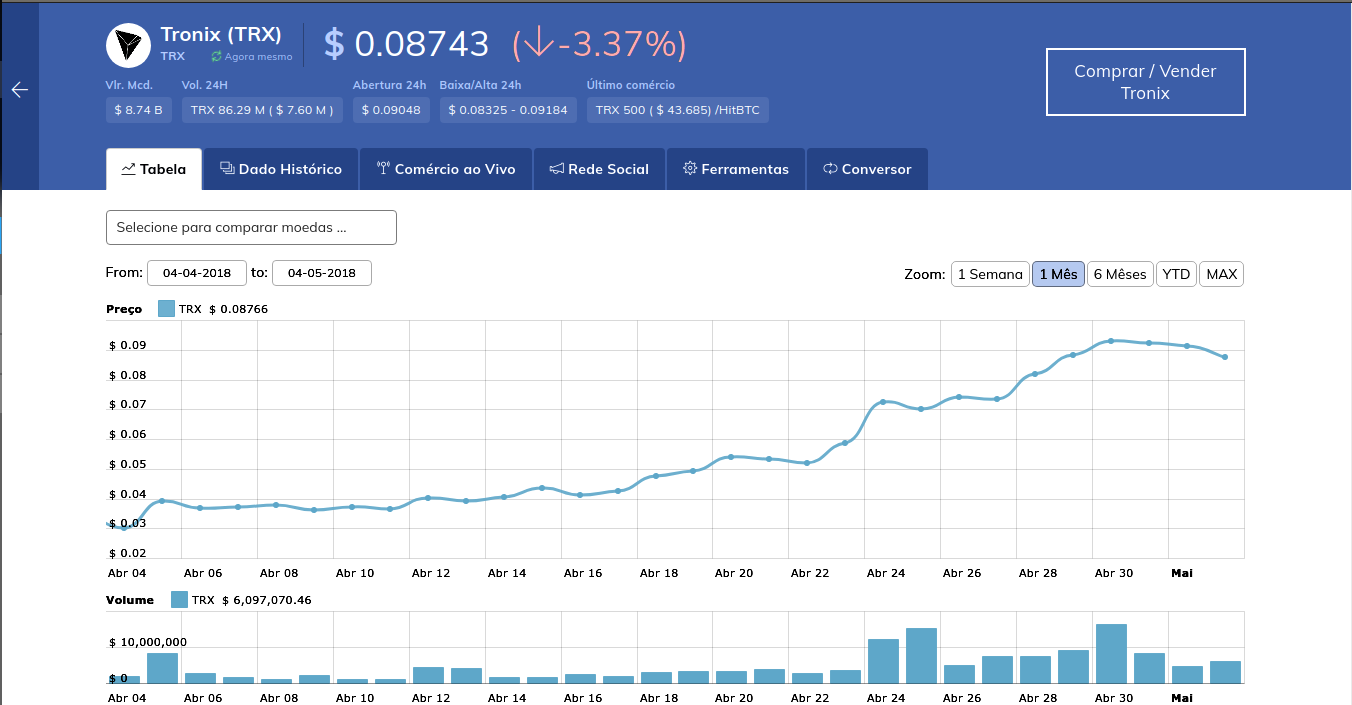The width and height of the screenshot is (1352, 705).
Task: Open Comércio ao Vivo tab
Action: (x=446, y=169)
